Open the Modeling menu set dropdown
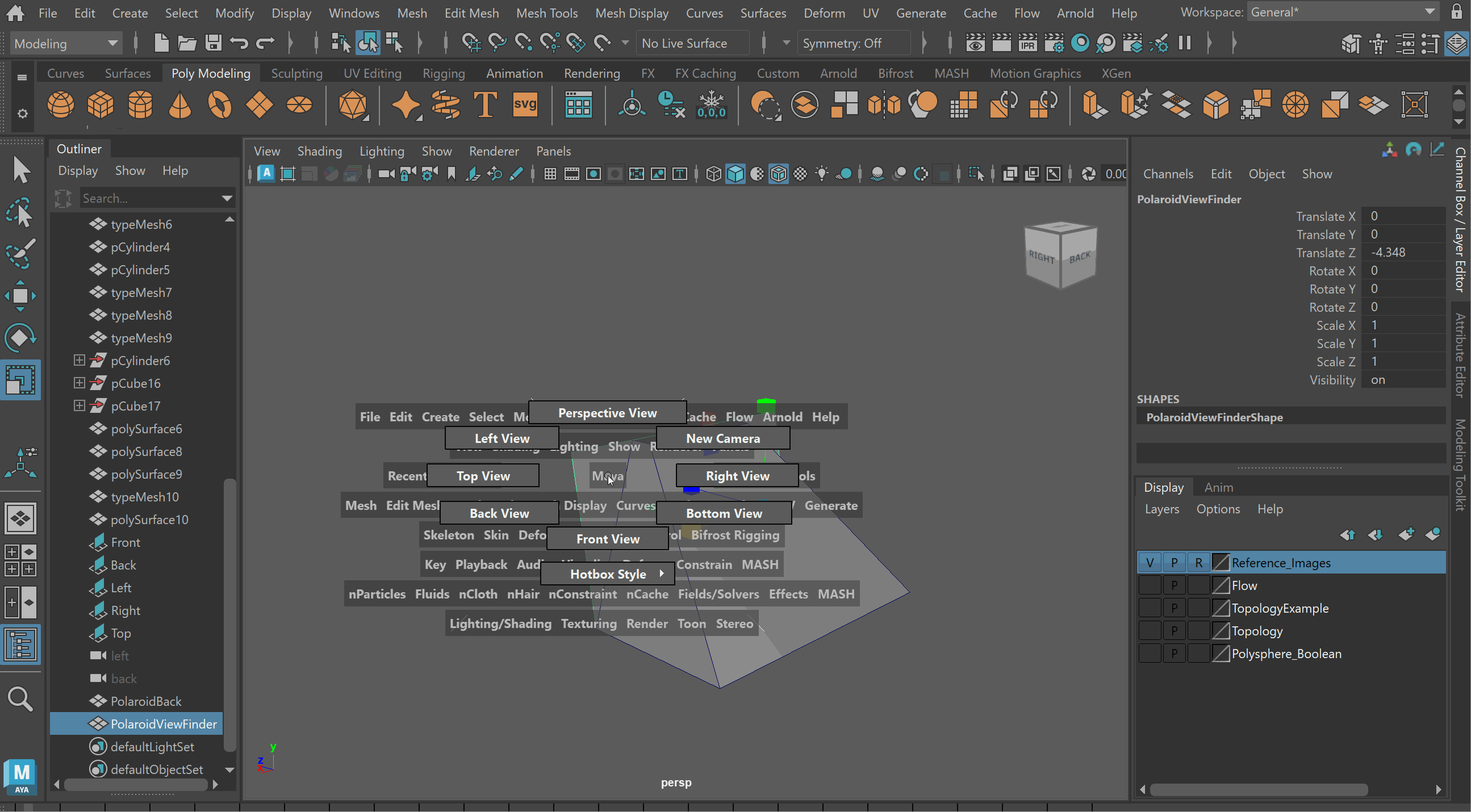This screenshot has height=812, width=1471. point(66,43)
